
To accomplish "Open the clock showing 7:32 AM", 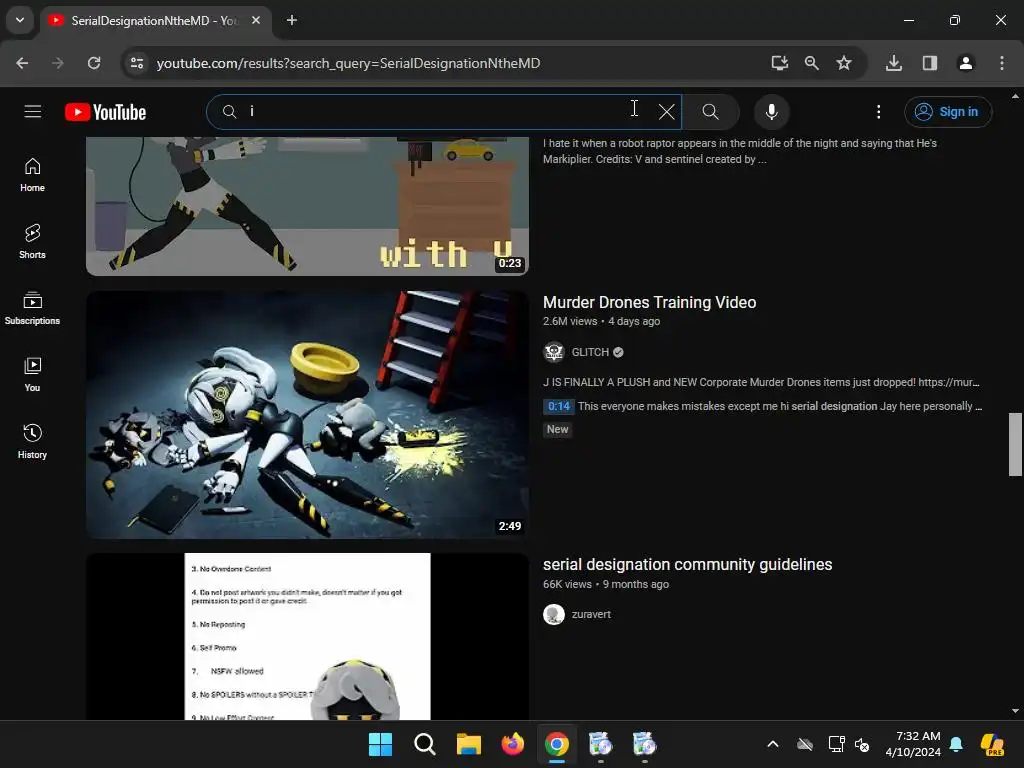I will (x=912, y=744).
